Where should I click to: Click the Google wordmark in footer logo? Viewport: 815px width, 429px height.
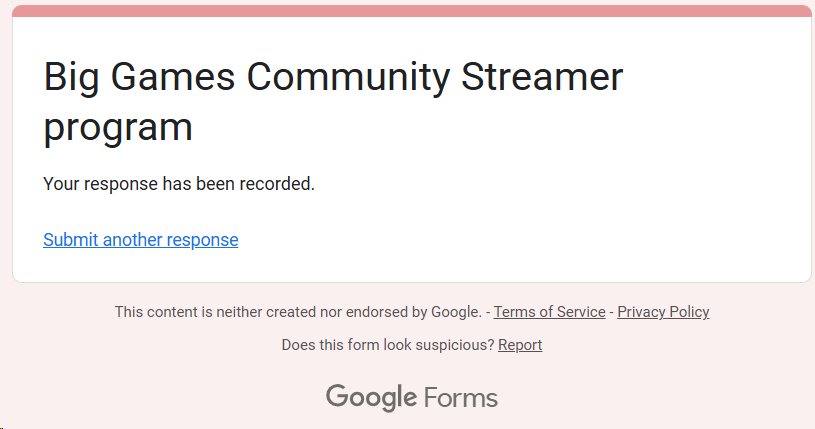coord(371,397)
